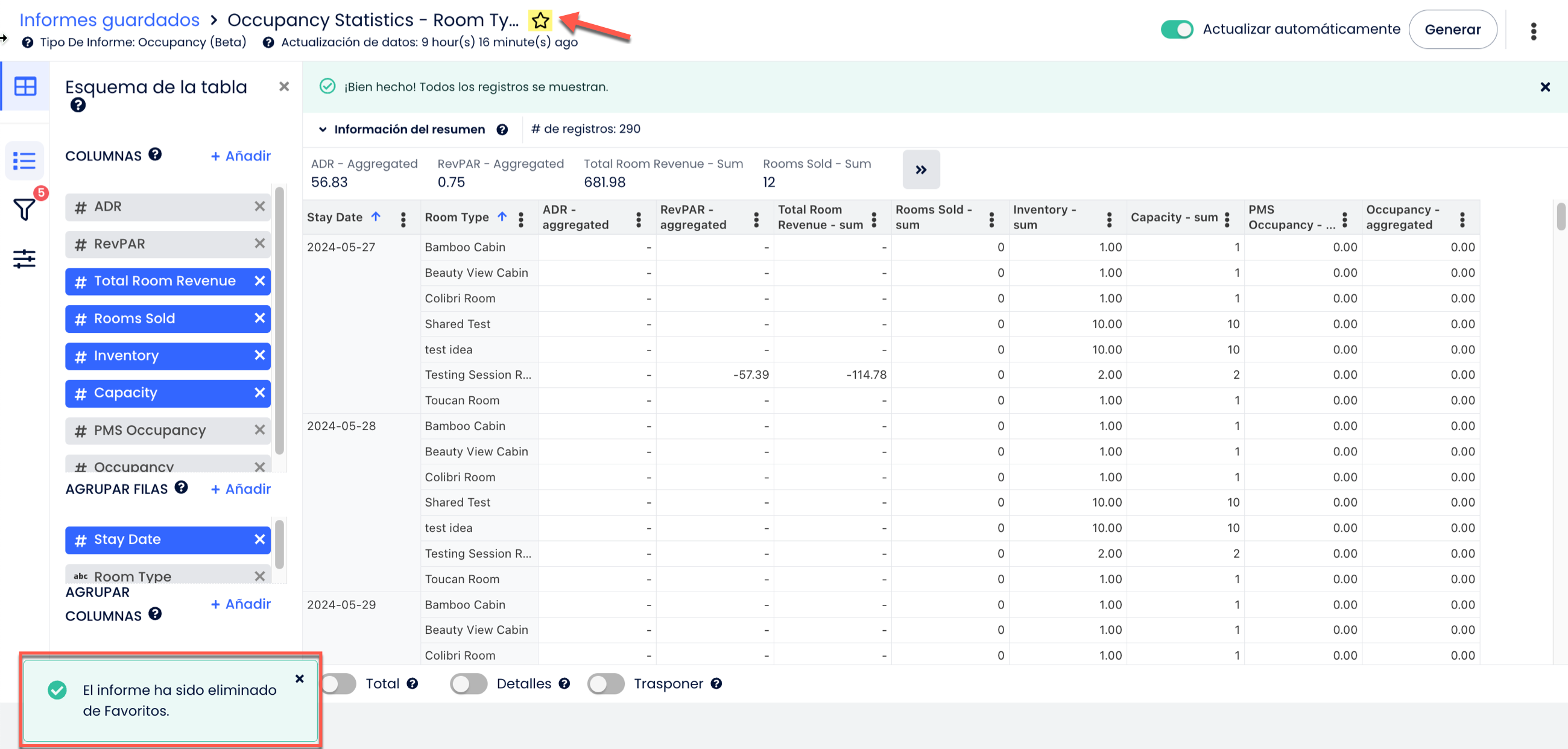Disable Actualizar automáticamente toggle

pyautogui.click(x=1176, y=29)
